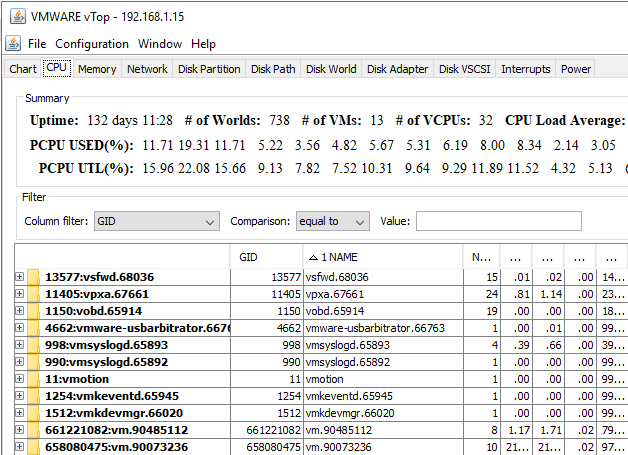The height and width of the screenshot is (455, 628).
Task: Open the Window menu
Action: click(x=160, y=44)
